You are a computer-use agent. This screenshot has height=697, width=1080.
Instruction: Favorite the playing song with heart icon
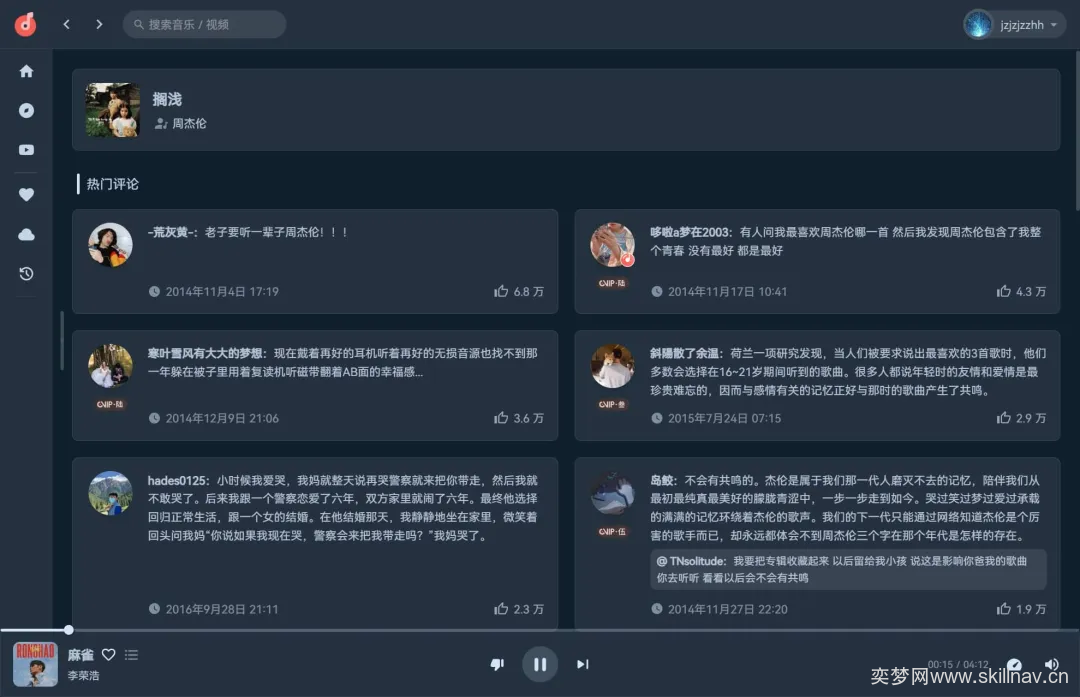tap(109, 654)
